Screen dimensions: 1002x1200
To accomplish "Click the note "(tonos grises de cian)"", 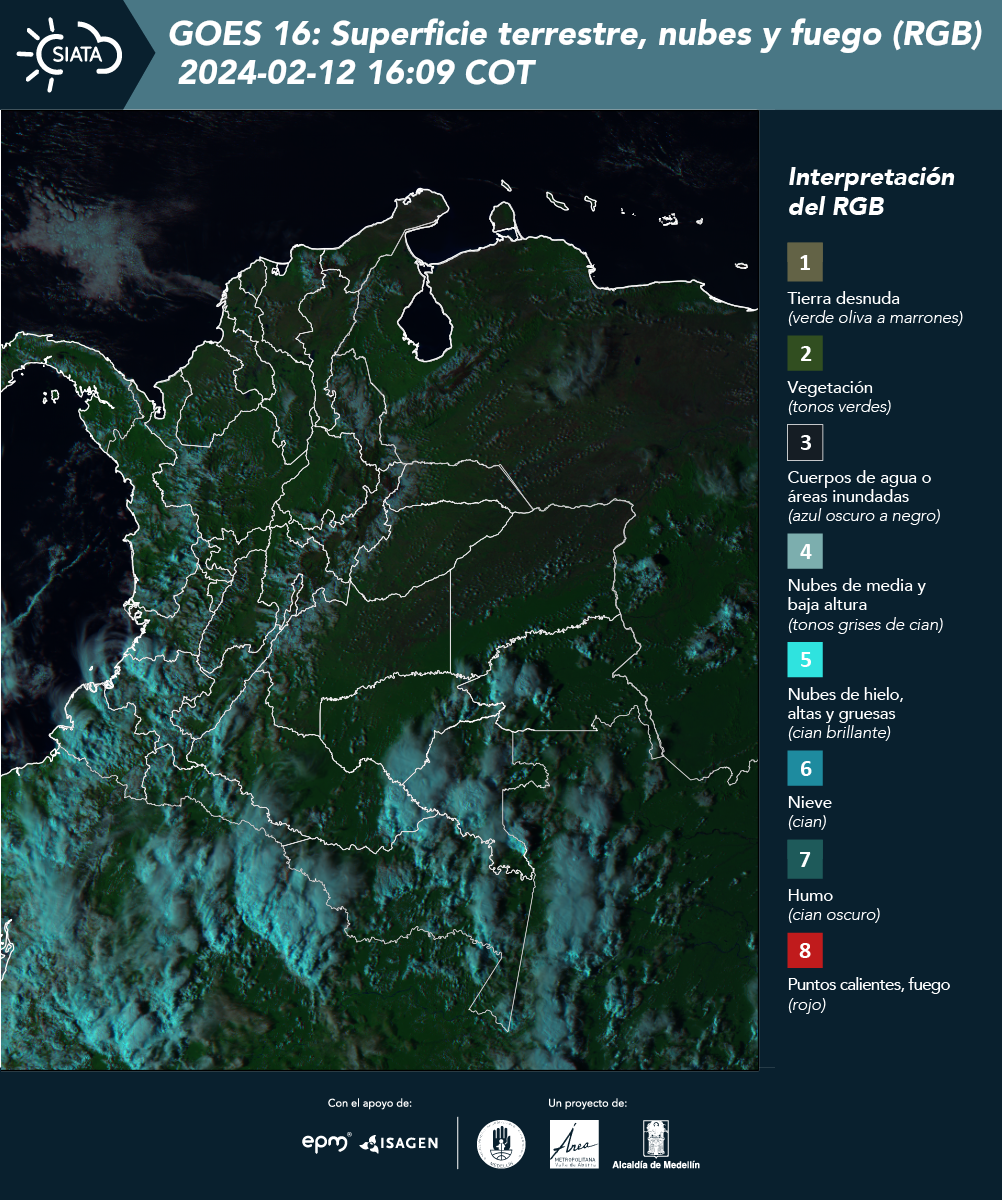I will tap(866, 625).
